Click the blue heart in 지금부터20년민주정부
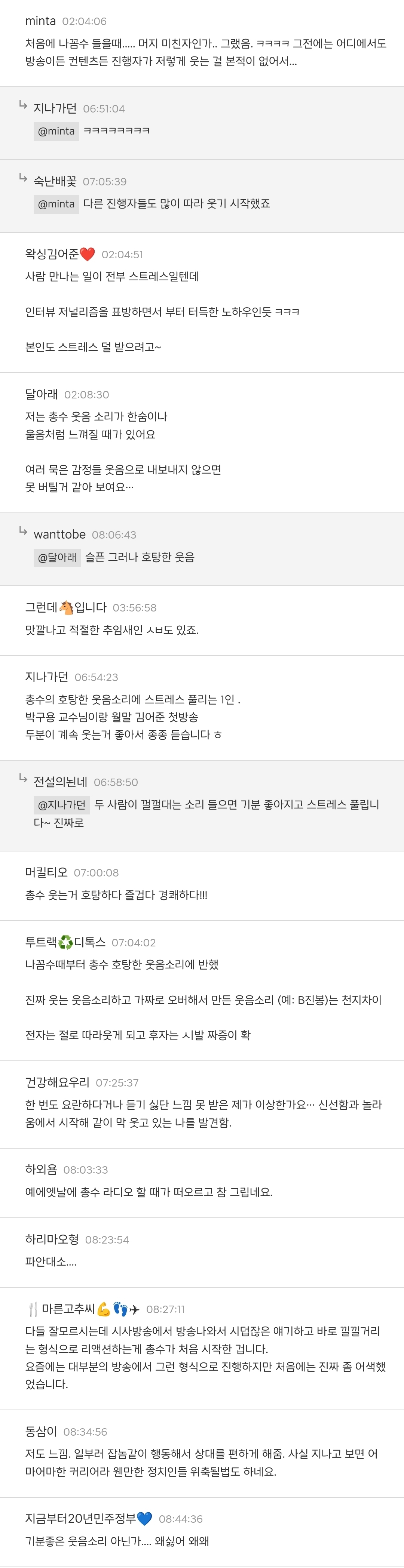404x1568 pixels. coord(144,1519)
